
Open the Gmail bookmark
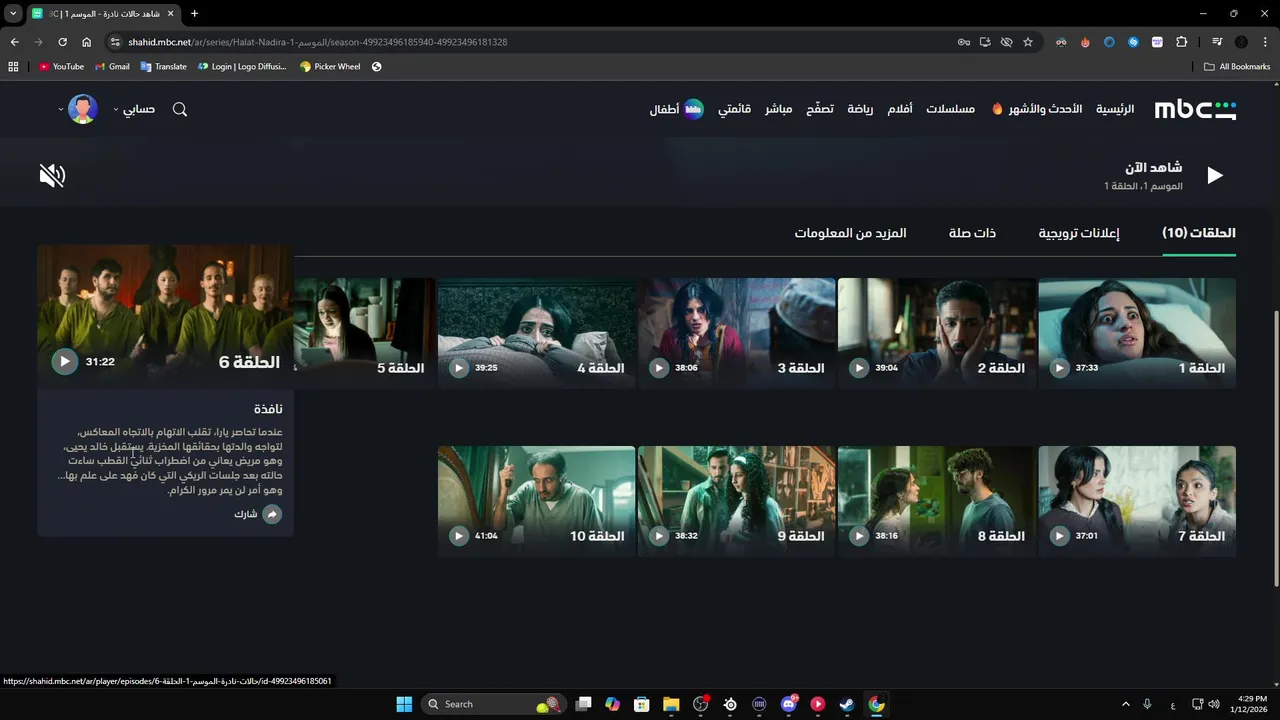tap(112, 67)
